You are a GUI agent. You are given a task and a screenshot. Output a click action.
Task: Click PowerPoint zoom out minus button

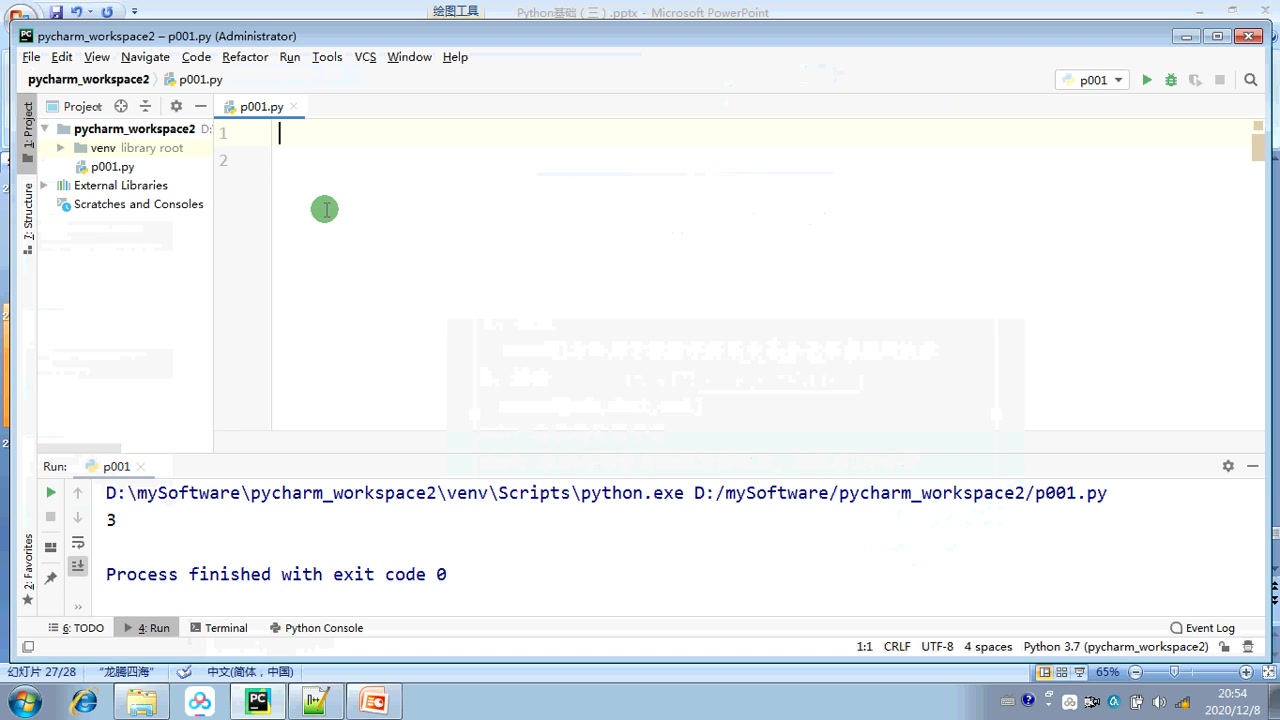(1135, 673)
